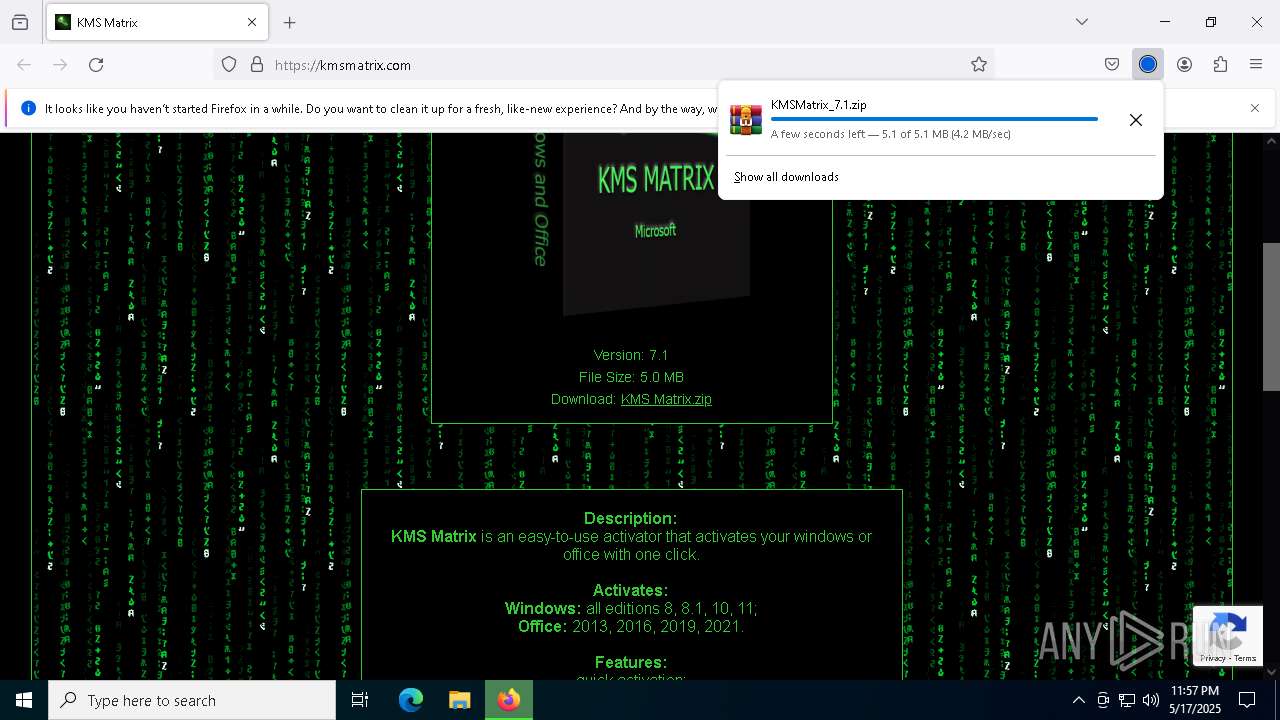1280x720 pixels.
Task: Click the download progress bar
Action: [934, 119]
